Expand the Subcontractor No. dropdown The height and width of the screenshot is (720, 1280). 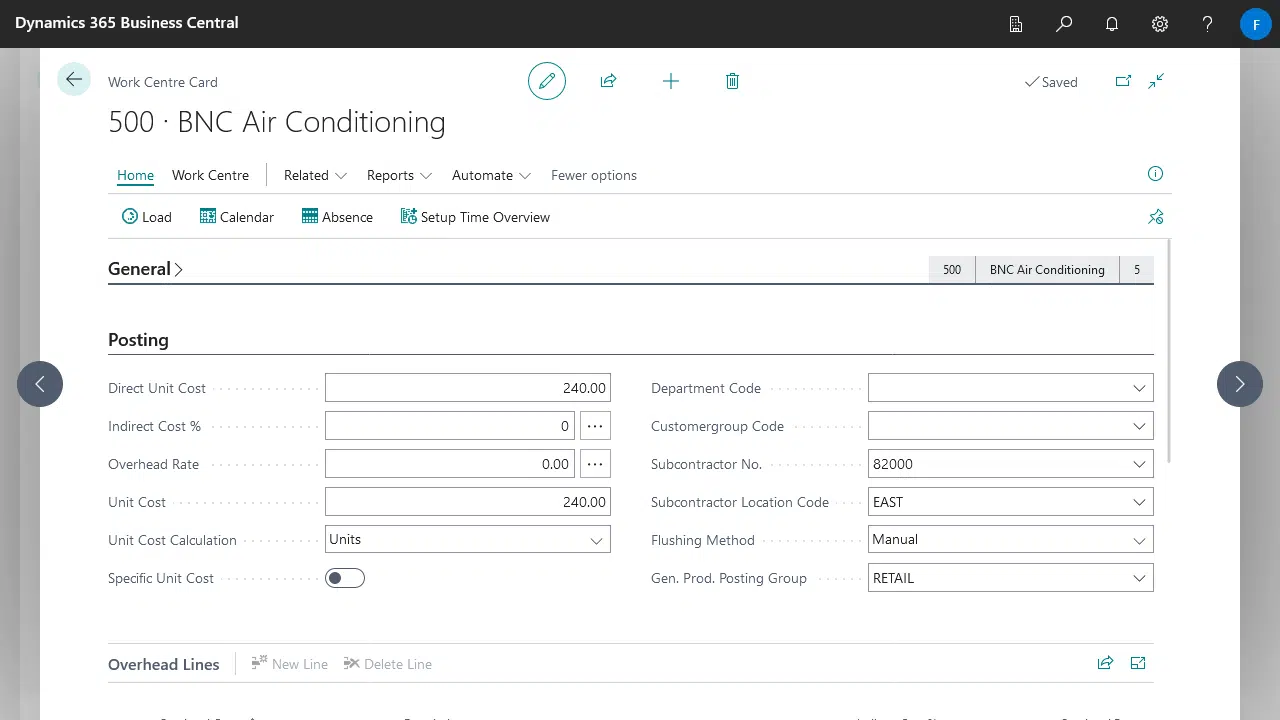[1139, 464]
